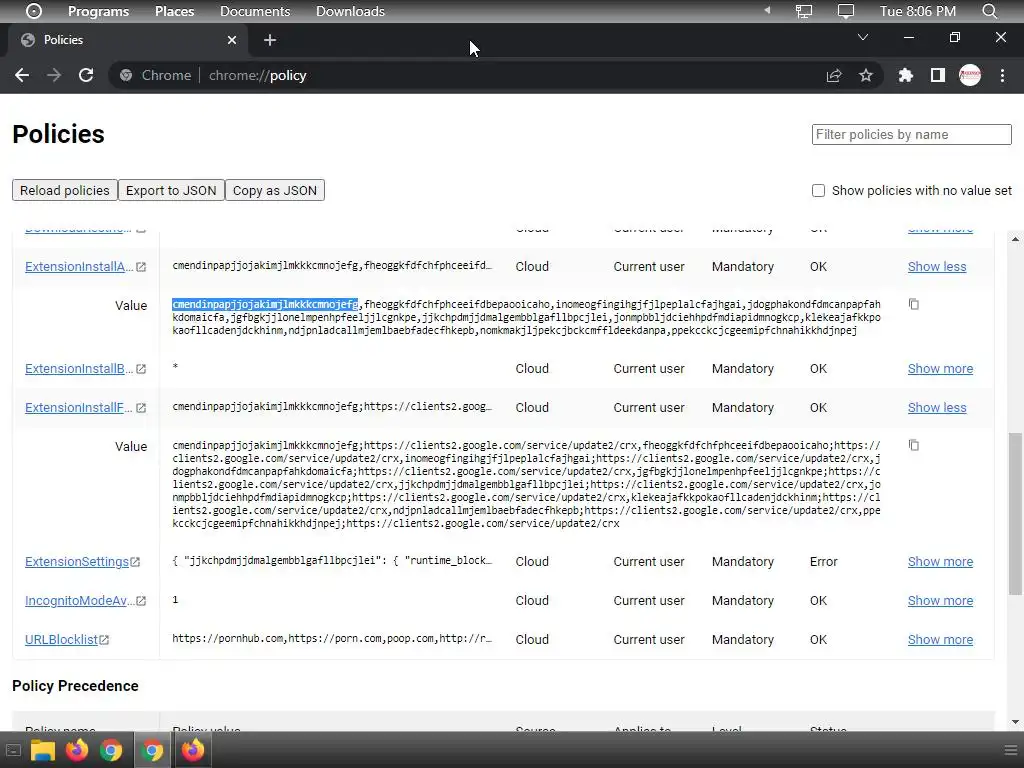
Task: Click the Reload policies button
Action: click(x=65, y=190)
